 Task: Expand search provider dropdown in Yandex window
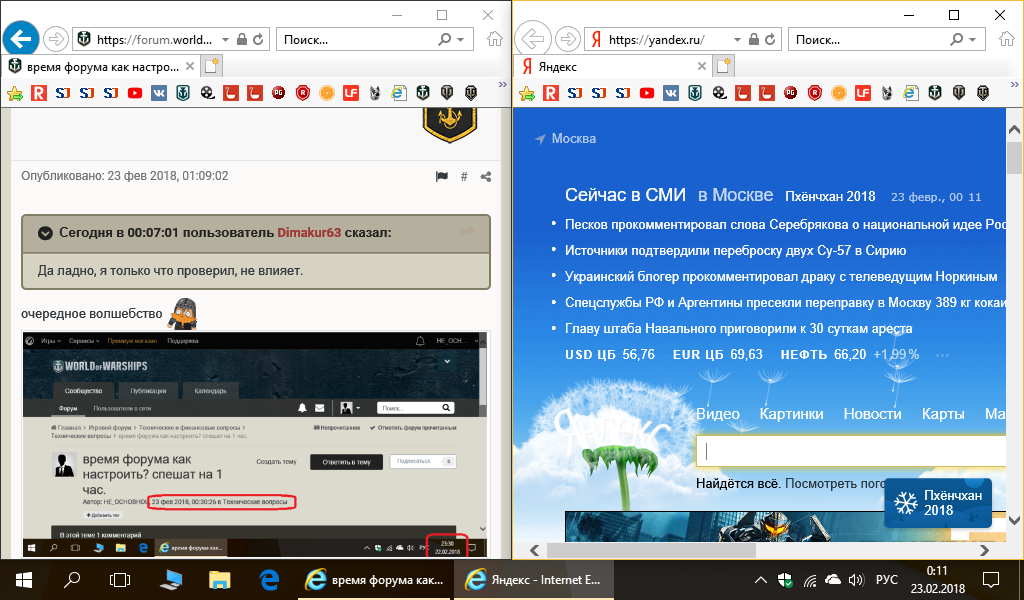tap(972, 40)
